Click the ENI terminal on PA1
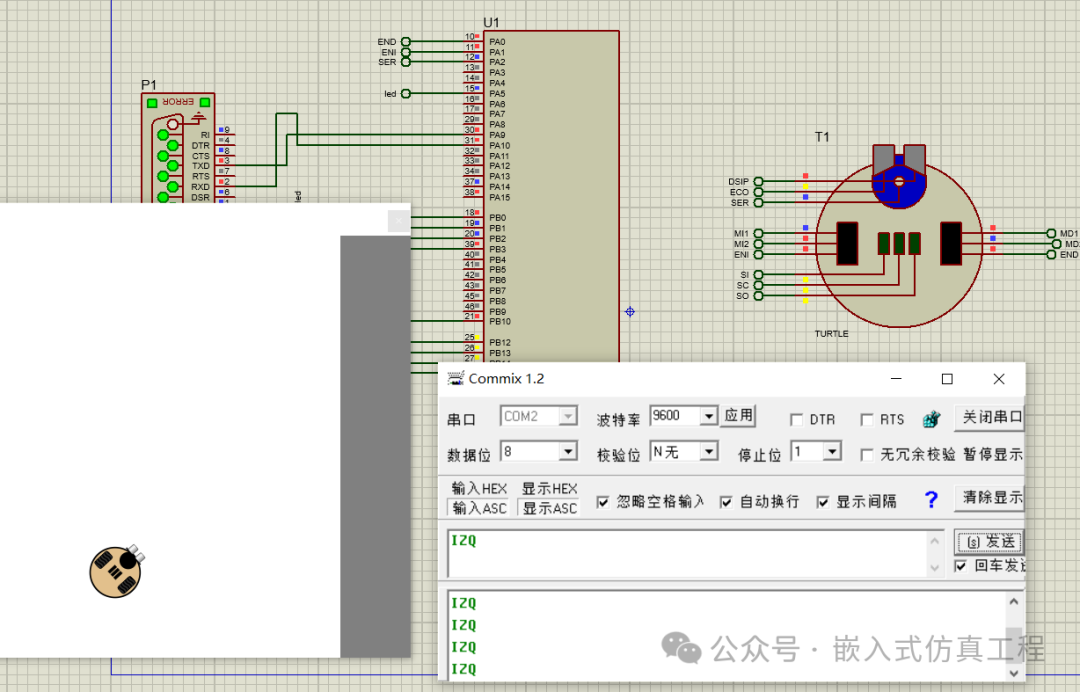Image resolution: width=1080 pixels, height=692 pixels. (406, 52)
